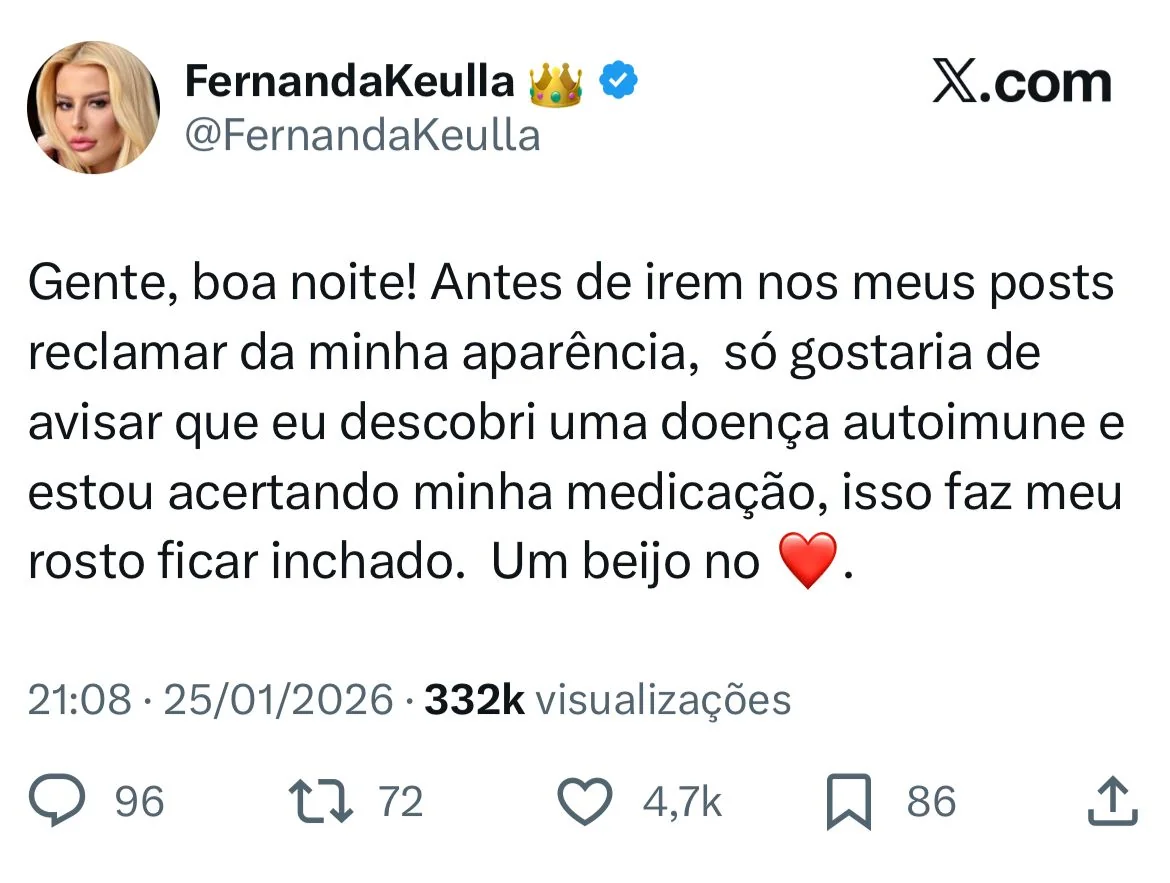
Task: Open FernandaKeulla's profile picture
Action: (x=93, y=107)
